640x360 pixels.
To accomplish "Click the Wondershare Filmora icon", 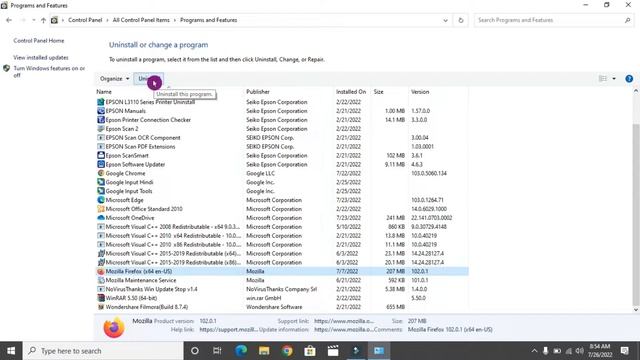I will [101, 307].
